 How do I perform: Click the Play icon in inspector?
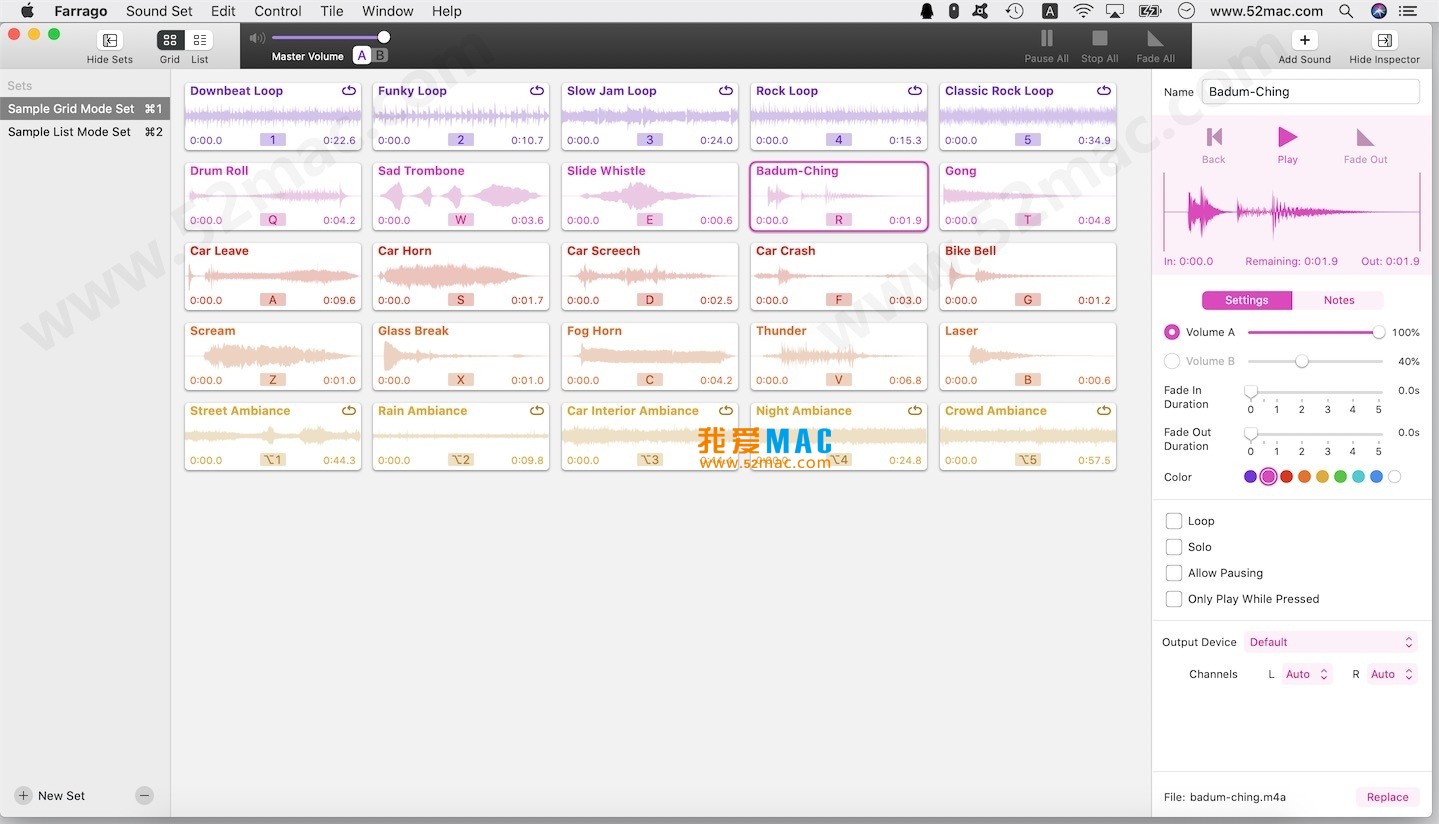(1288, 137)
